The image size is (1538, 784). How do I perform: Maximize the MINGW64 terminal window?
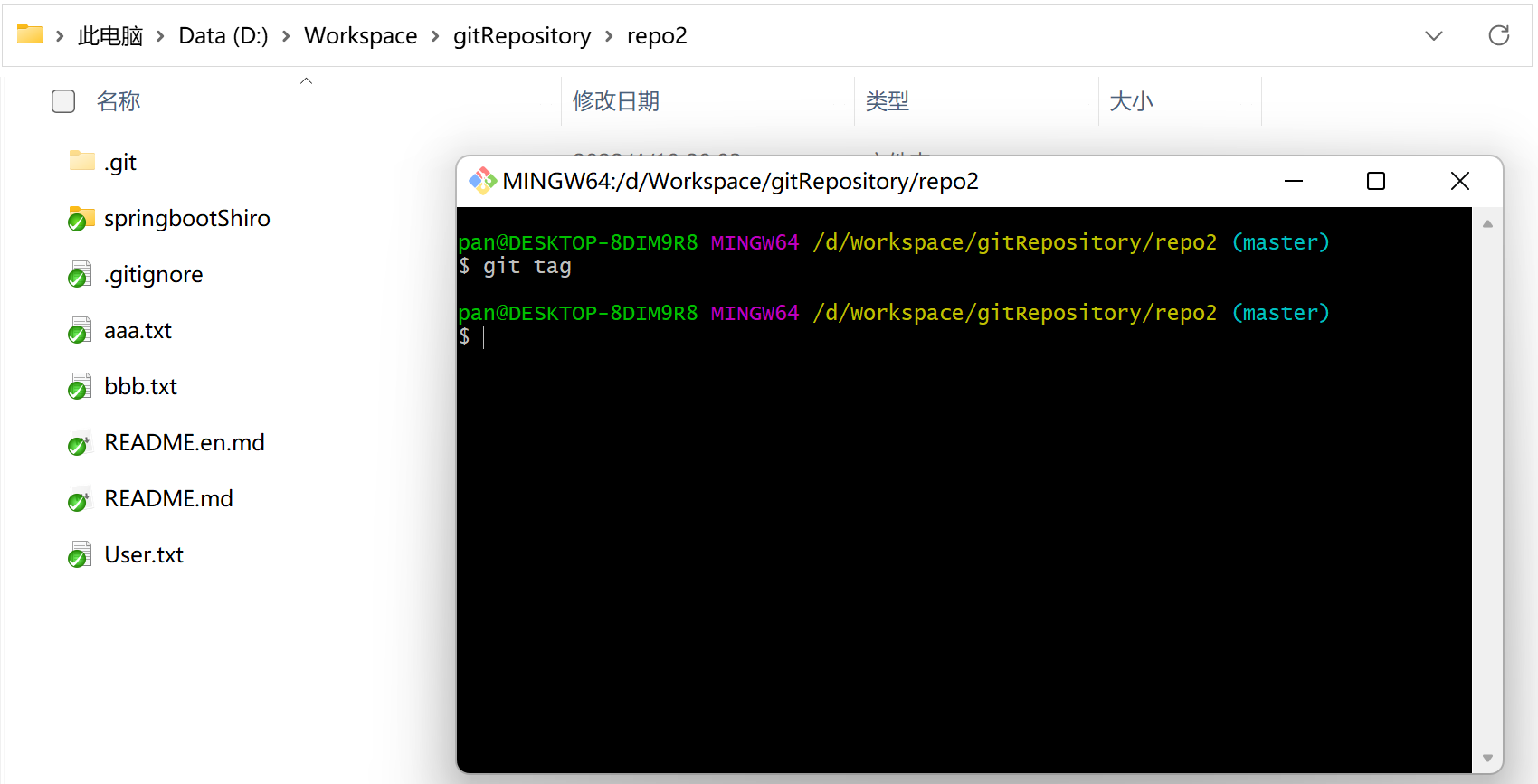pyautogui.click(x=1375, y=181)
